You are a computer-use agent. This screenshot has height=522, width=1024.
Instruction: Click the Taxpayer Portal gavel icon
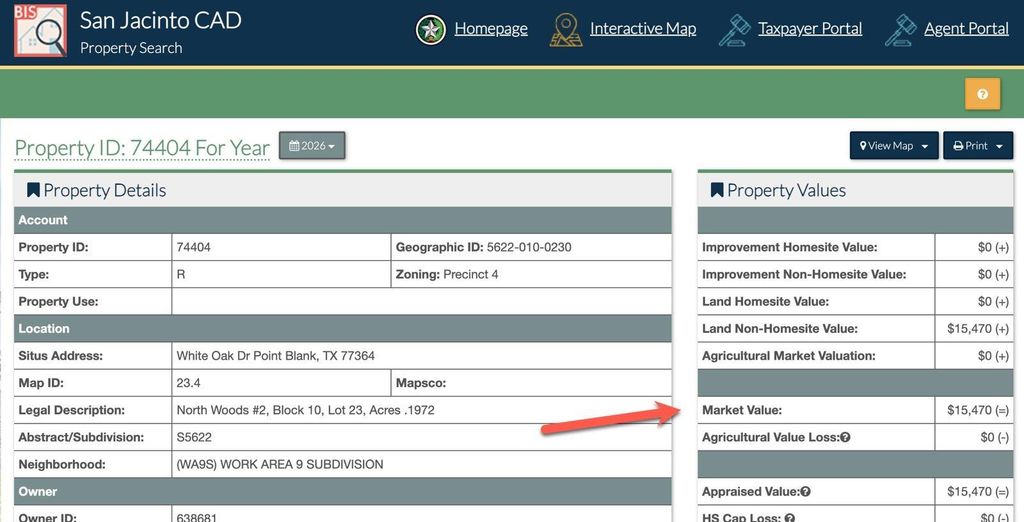click(734, 30)
